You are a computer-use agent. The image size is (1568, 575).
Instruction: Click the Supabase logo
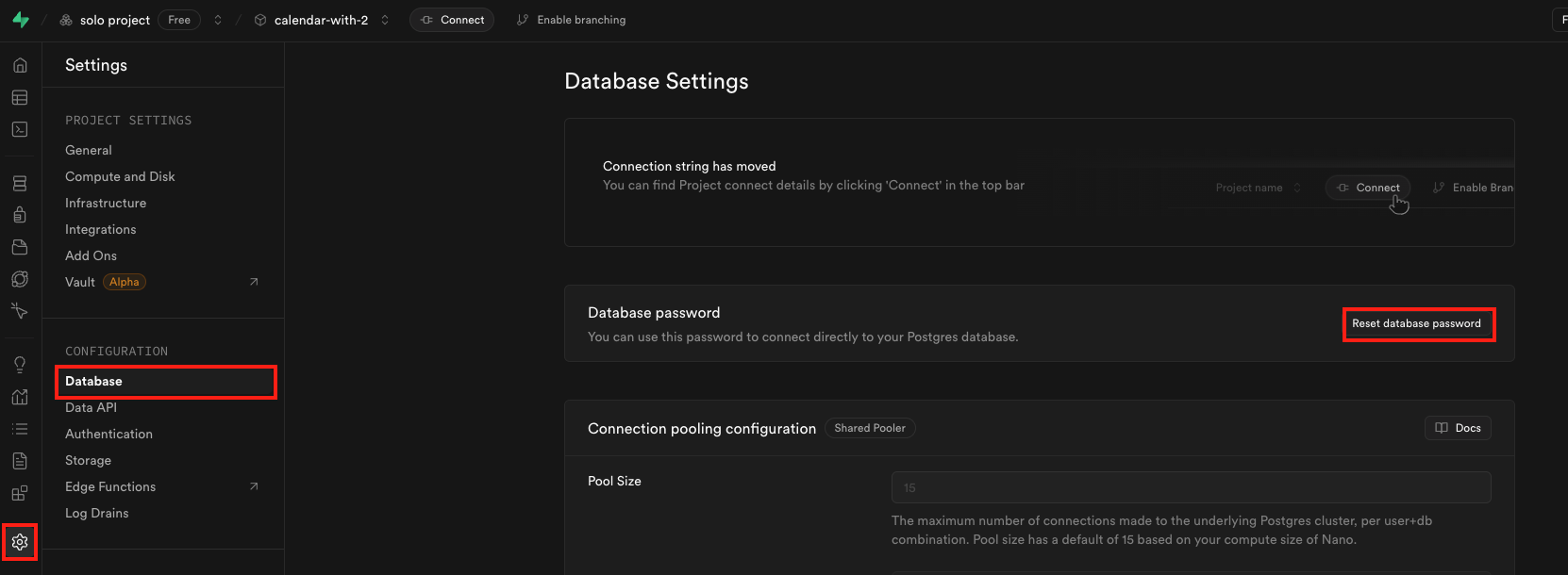coord(21,20)
